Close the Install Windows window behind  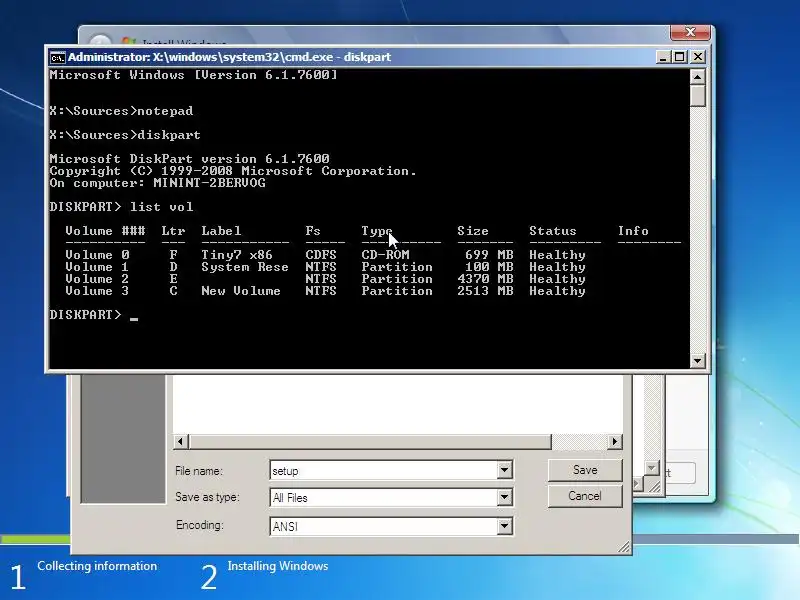point(690,32)
